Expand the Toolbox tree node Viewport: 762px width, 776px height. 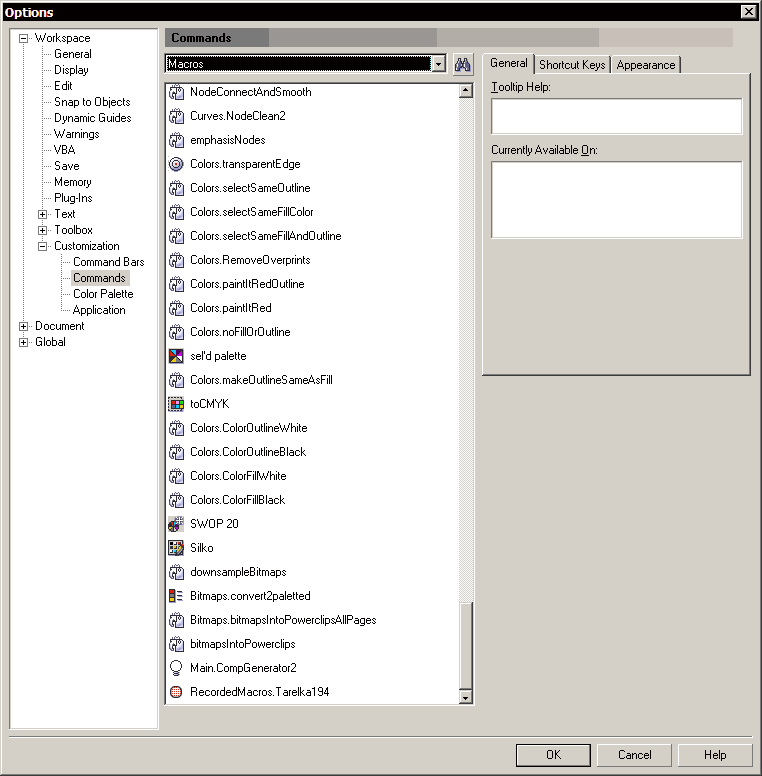point(43,230)
